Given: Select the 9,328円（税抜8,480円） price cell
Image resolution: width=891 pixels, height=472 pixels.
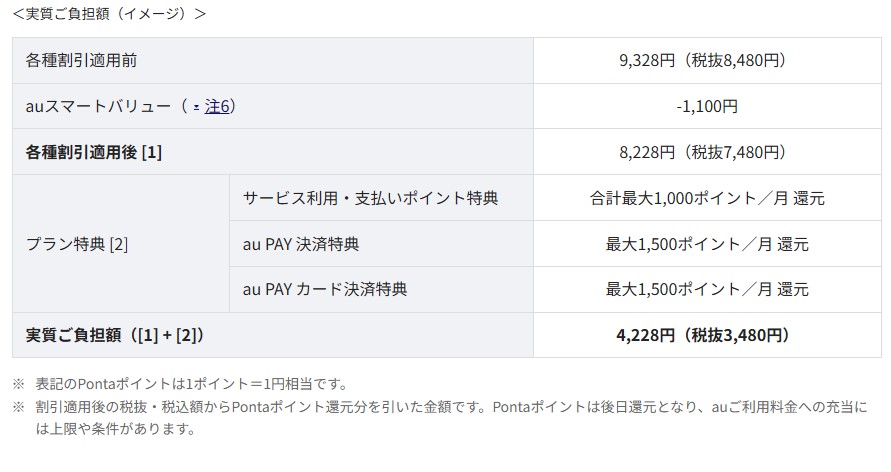Looking at the screenshot, I should coord(707,60).
